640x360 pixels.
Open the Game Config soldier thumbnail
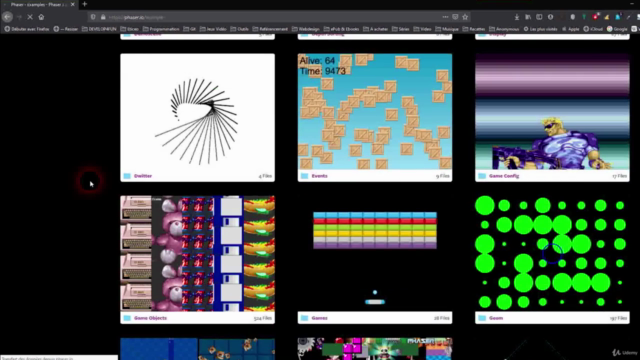click(552, 112)
